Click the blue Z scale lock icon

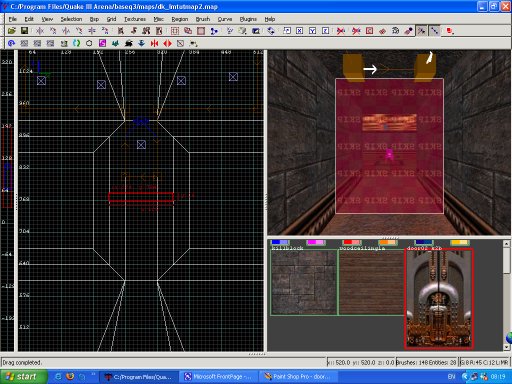click(325, 31)
